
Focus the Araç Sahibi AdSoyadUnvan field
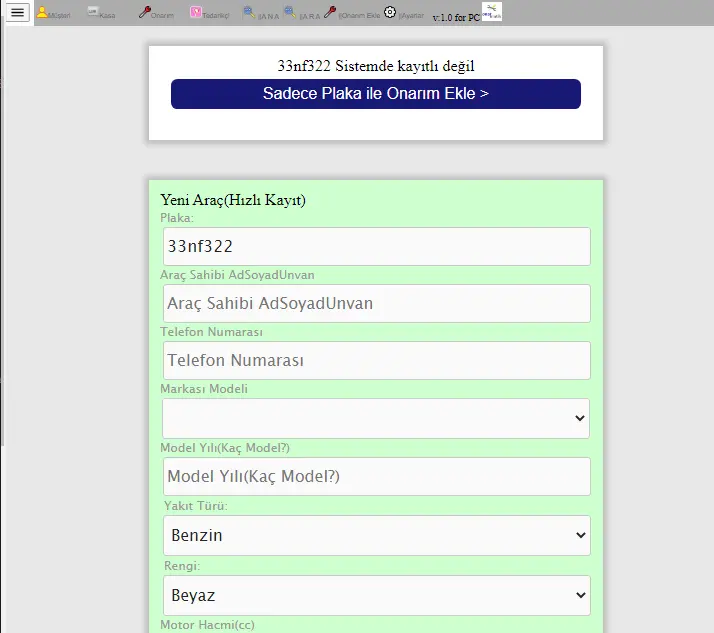pyautogui.click(x=376, y=303)
